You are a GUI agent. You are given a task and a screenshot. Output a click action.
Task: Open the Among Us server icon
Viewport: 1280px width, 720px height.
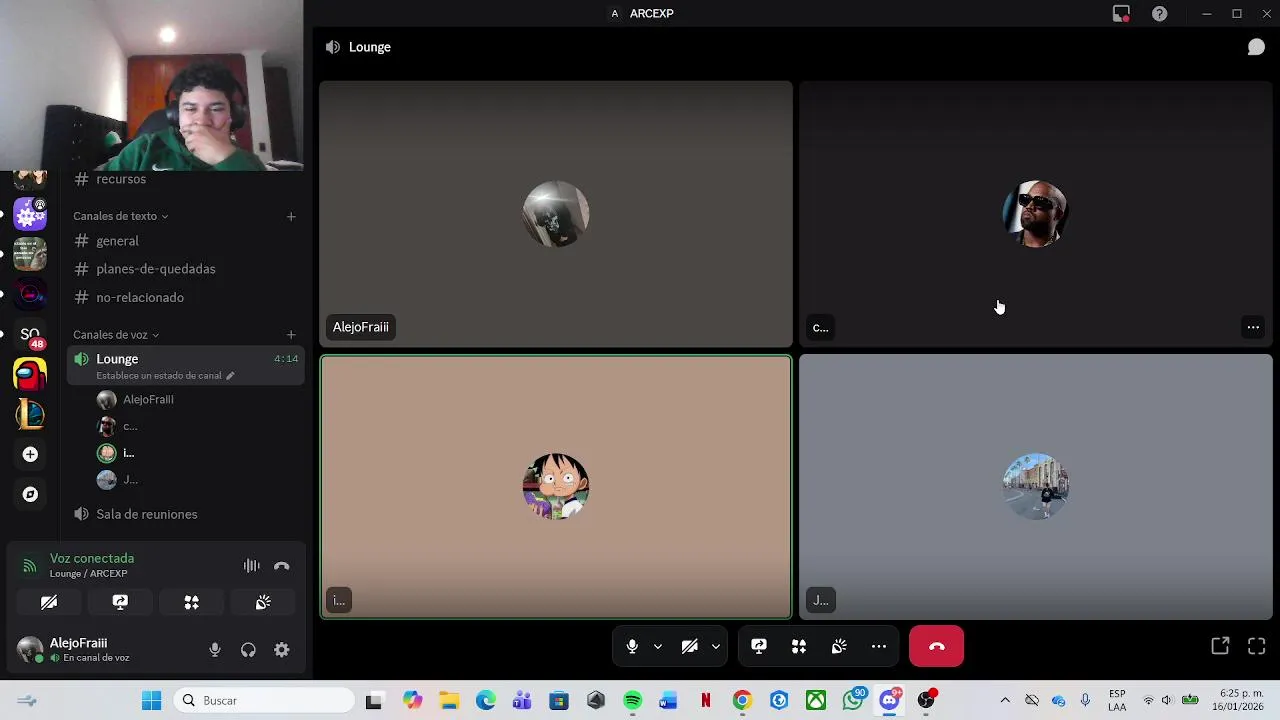tap(30, 375)
